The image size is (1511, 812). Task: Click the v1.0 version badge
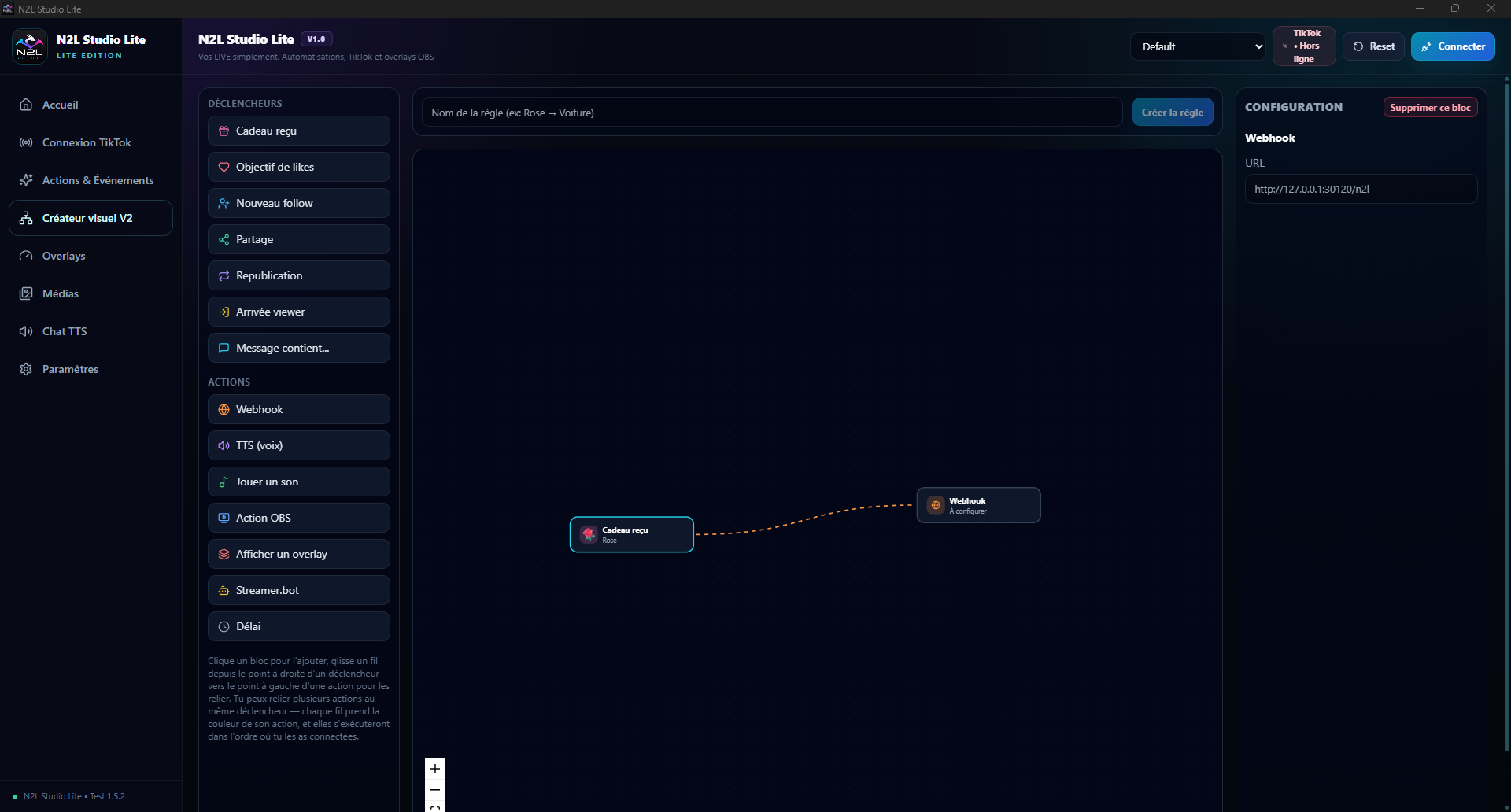click(316, 39)
